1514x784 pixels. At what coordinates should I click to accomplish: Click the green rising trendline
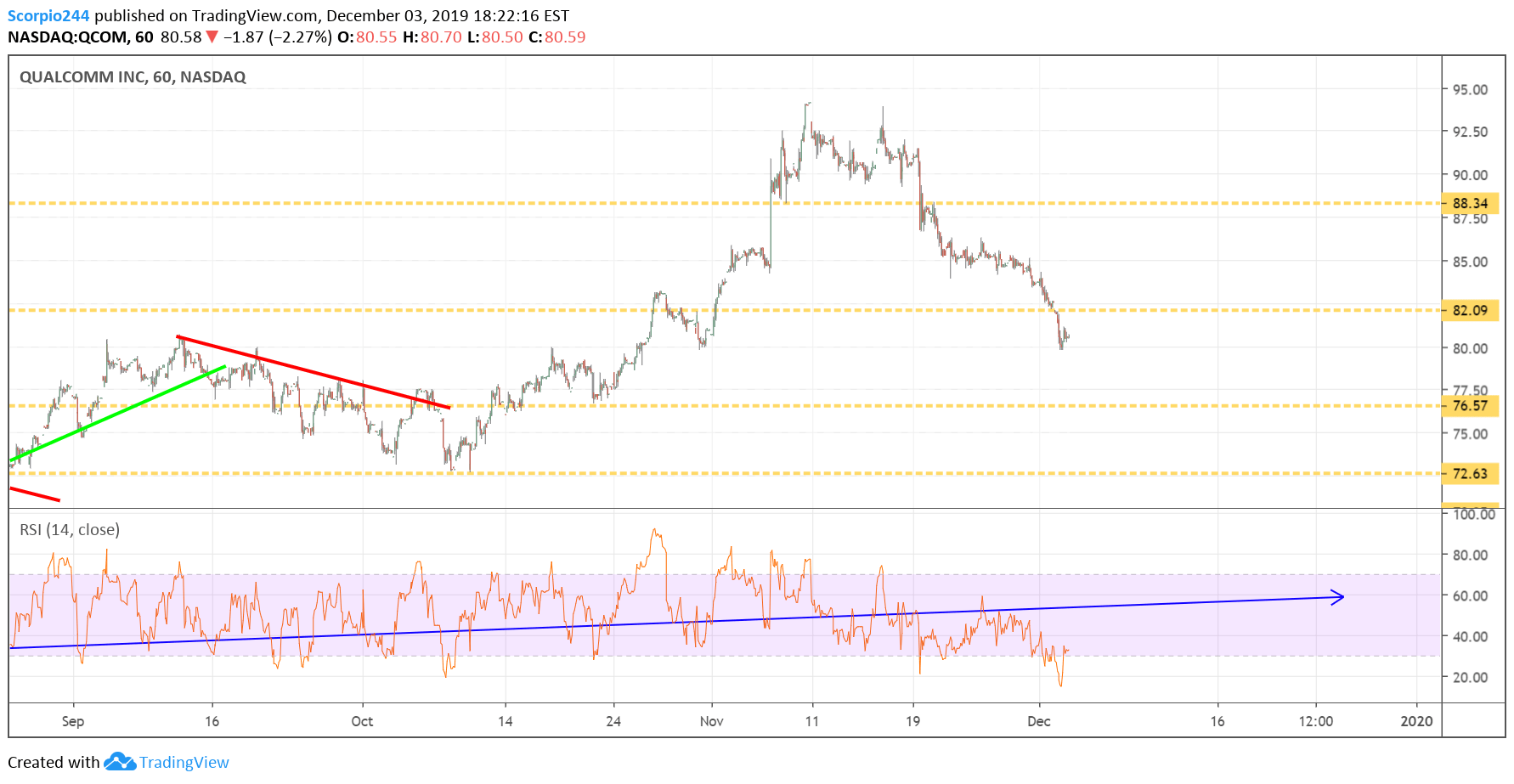tap(117, 414)
